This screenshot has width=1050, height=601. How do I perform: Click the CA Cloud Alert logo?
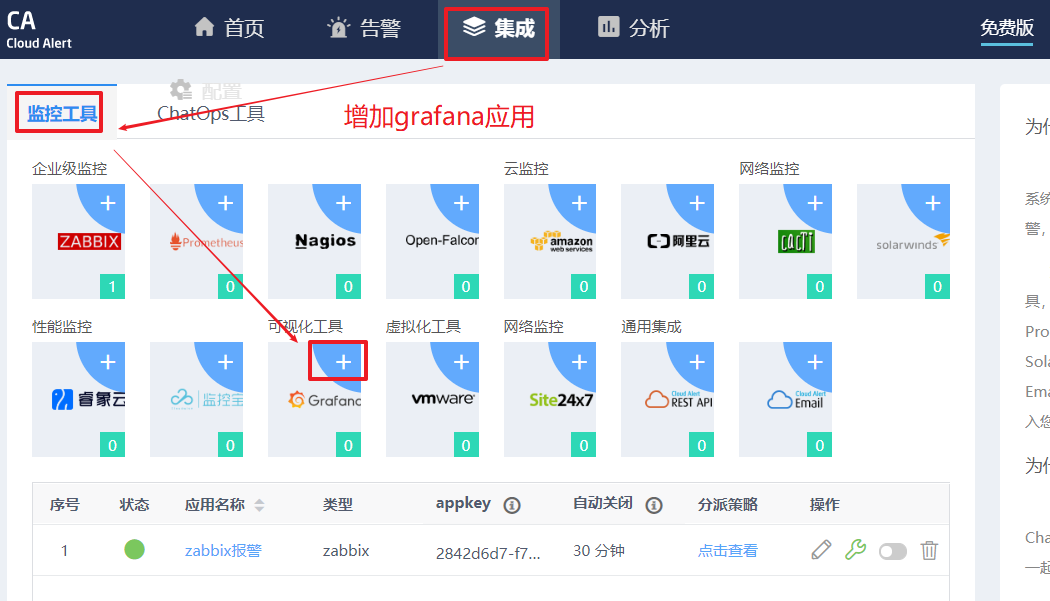39,30
